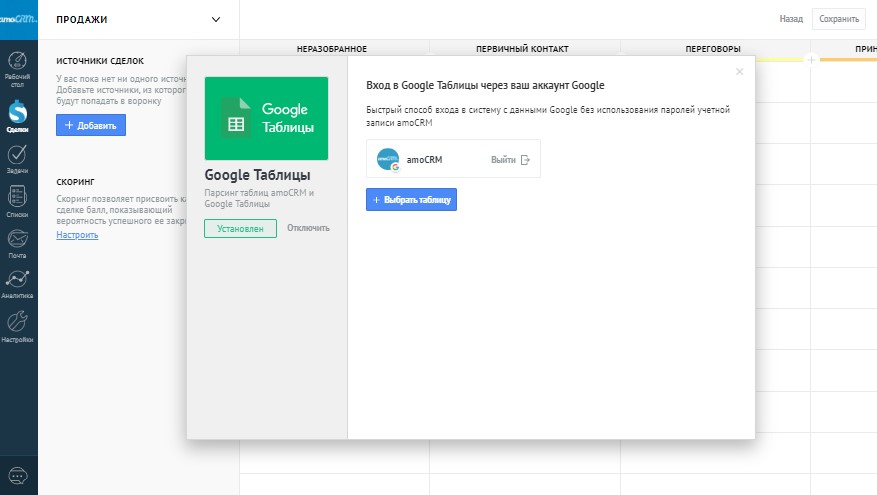The height and width of the screenshot is (495, 877).
Task: Click plus icon to add pipeline stage
Action: pyautogui.click(x=811, y=60)
